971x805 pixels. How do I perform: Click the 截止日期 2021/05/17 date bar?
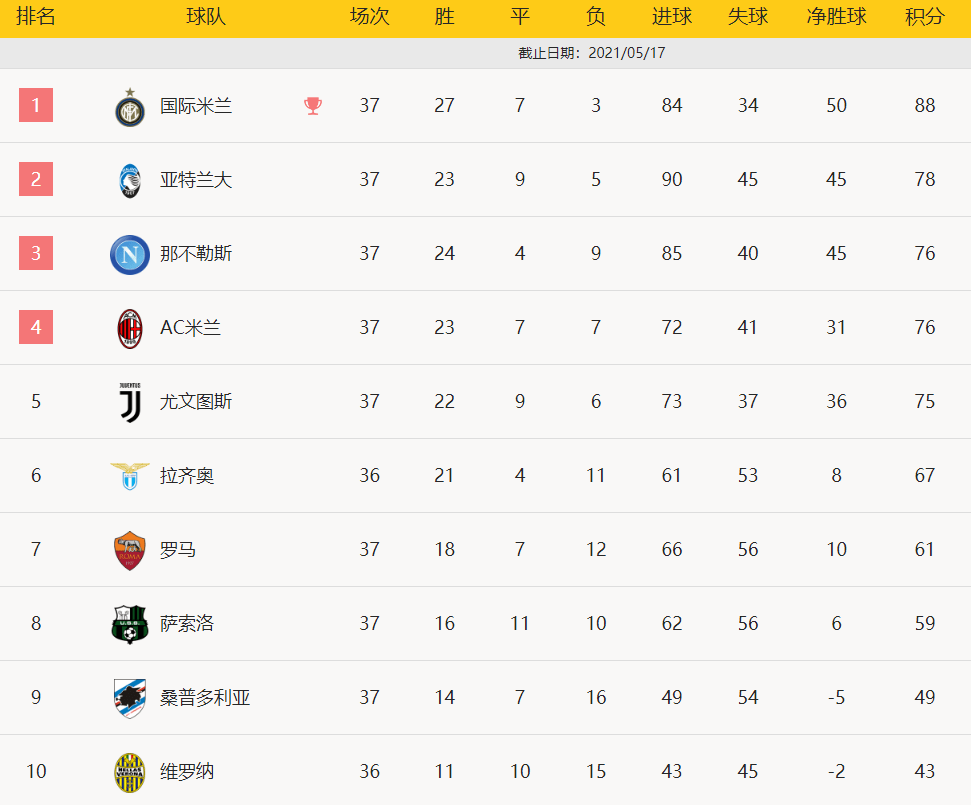click(x=592, y=53)
